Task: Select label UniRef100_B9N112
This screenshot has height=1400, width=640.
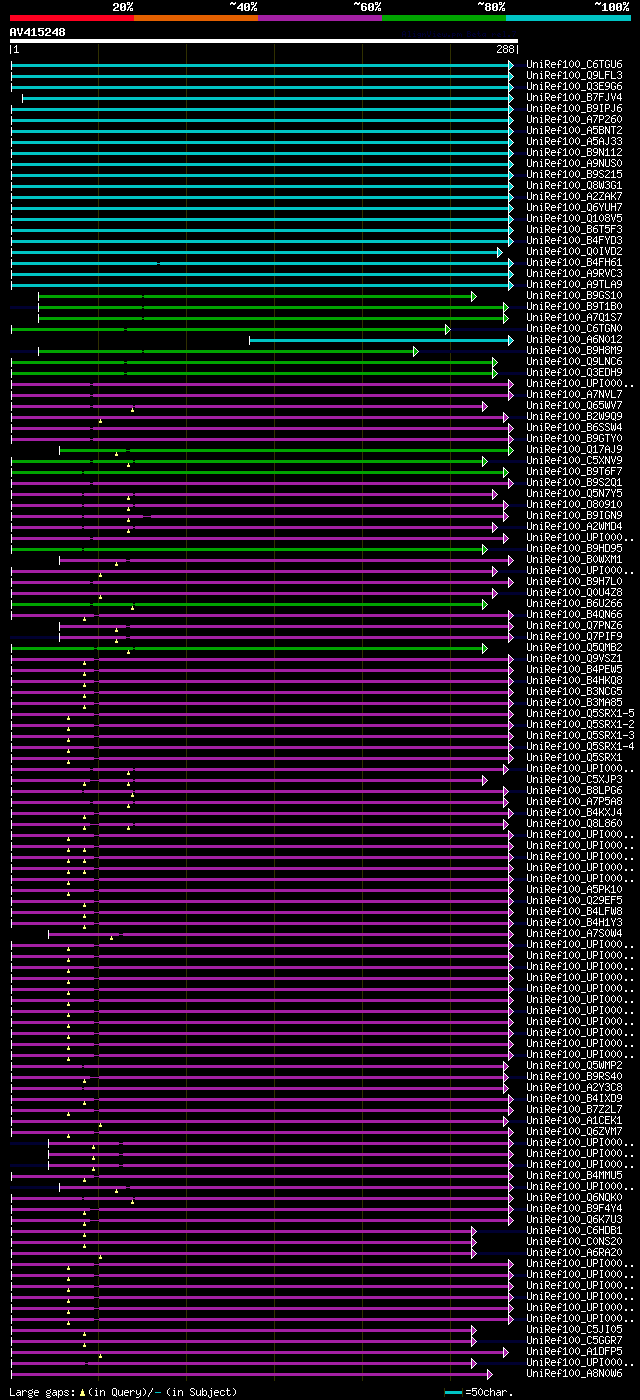Action: tap(574, 152)
